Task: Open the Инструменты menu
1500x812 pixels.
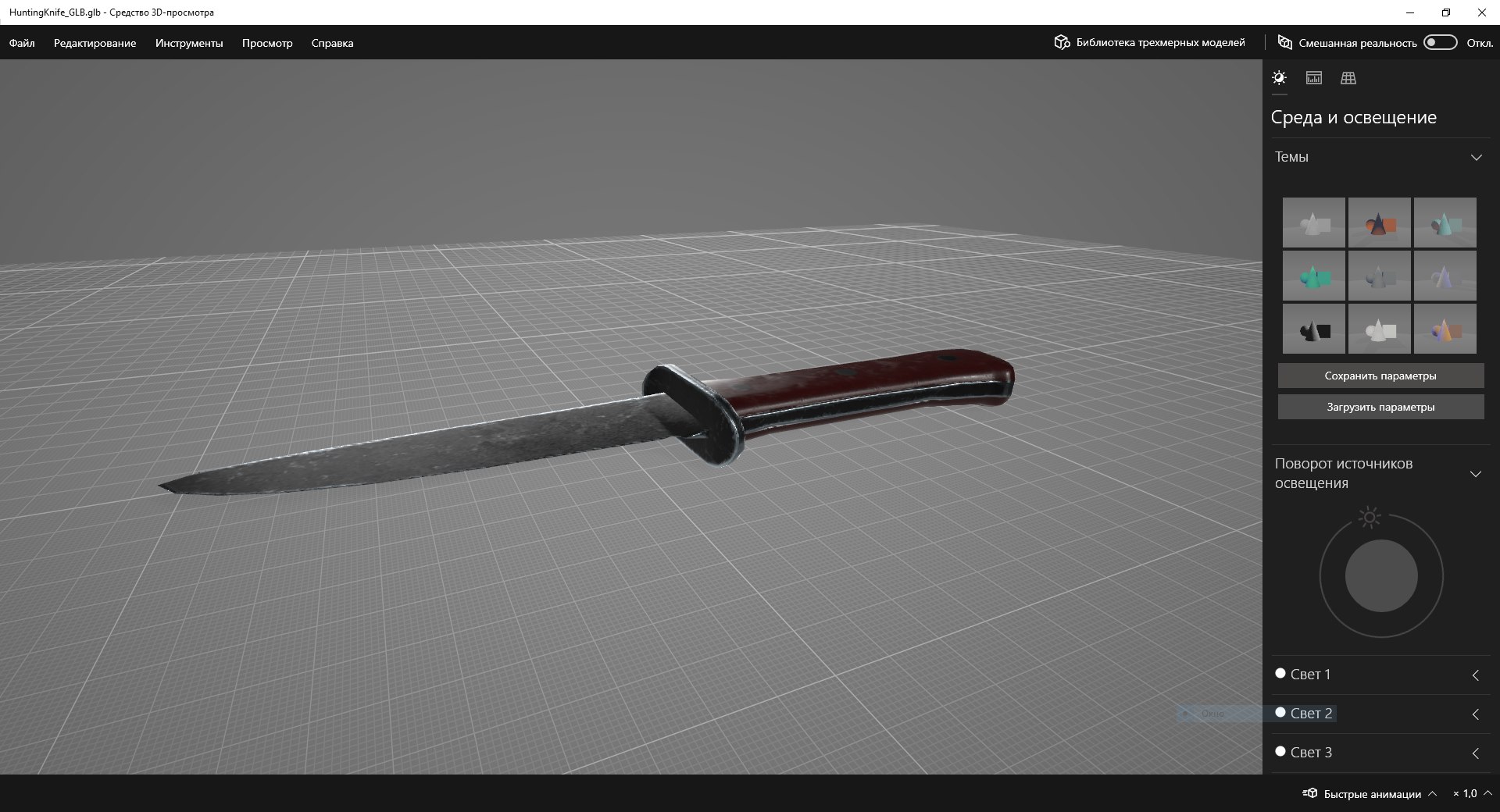Action: click(x=189, y=43)
